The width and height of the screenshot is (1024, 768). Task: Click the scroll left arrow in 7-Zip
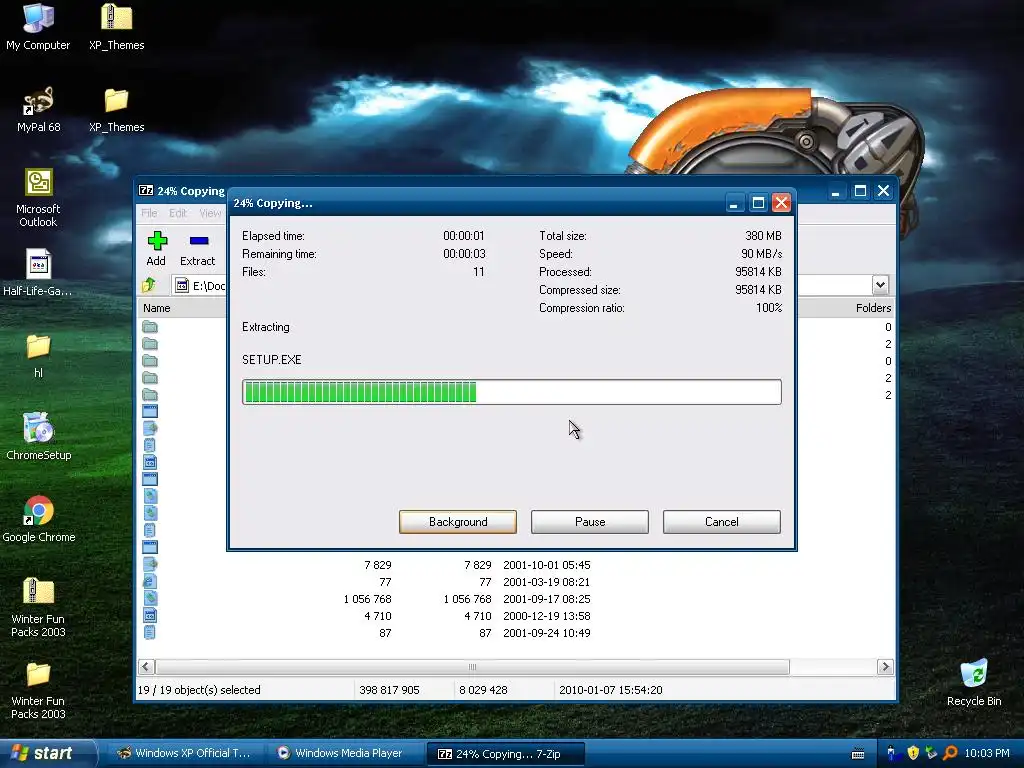click(146, 667)
